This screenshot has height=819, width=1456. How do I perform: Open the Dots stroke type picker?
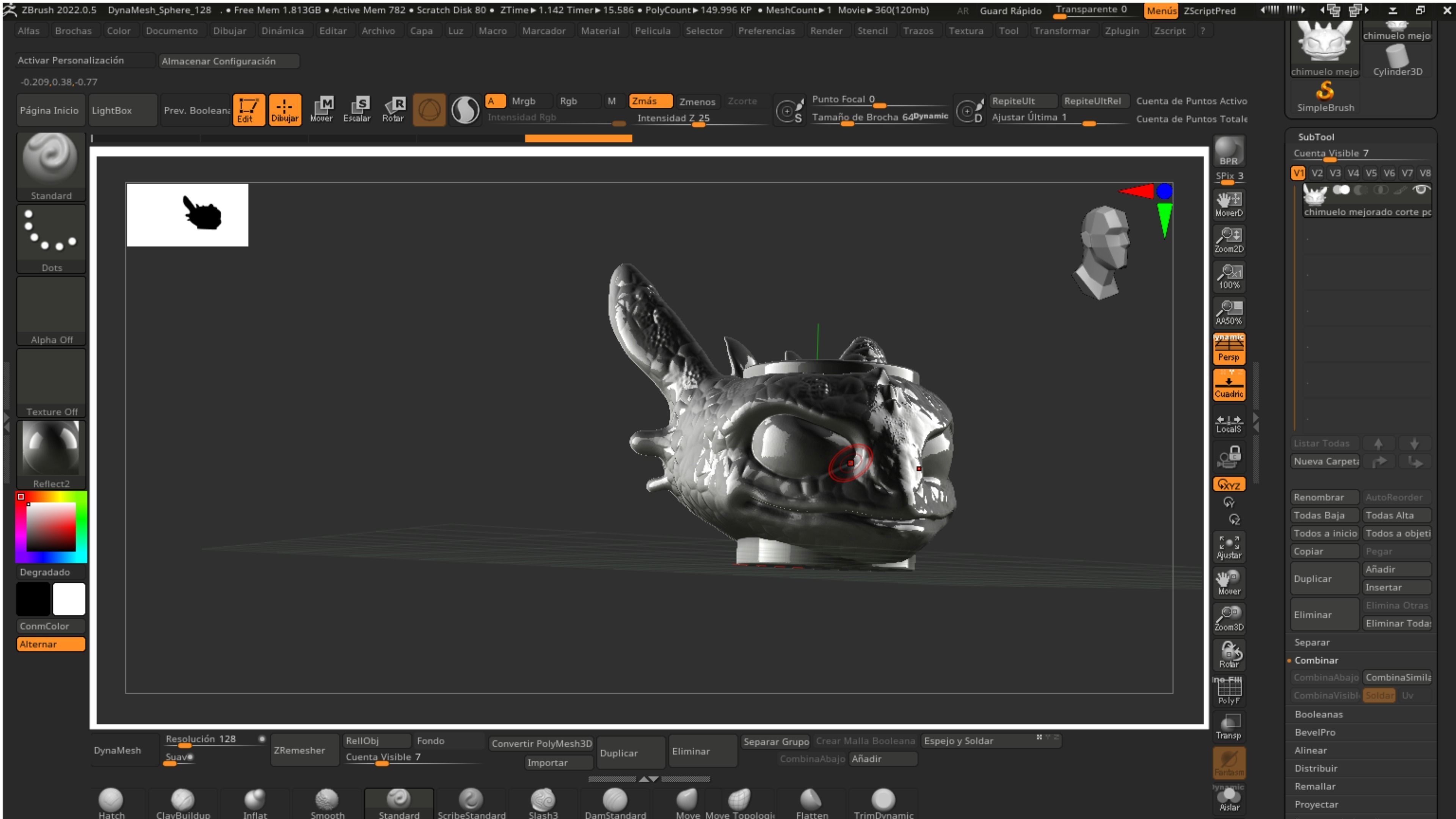[x=52, y=238]
